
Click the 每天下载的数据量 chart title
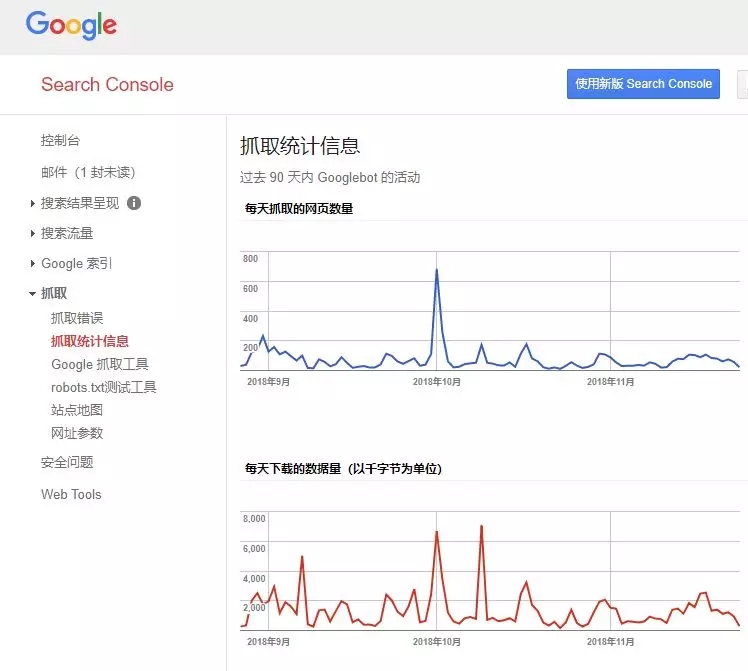[343, 468]
